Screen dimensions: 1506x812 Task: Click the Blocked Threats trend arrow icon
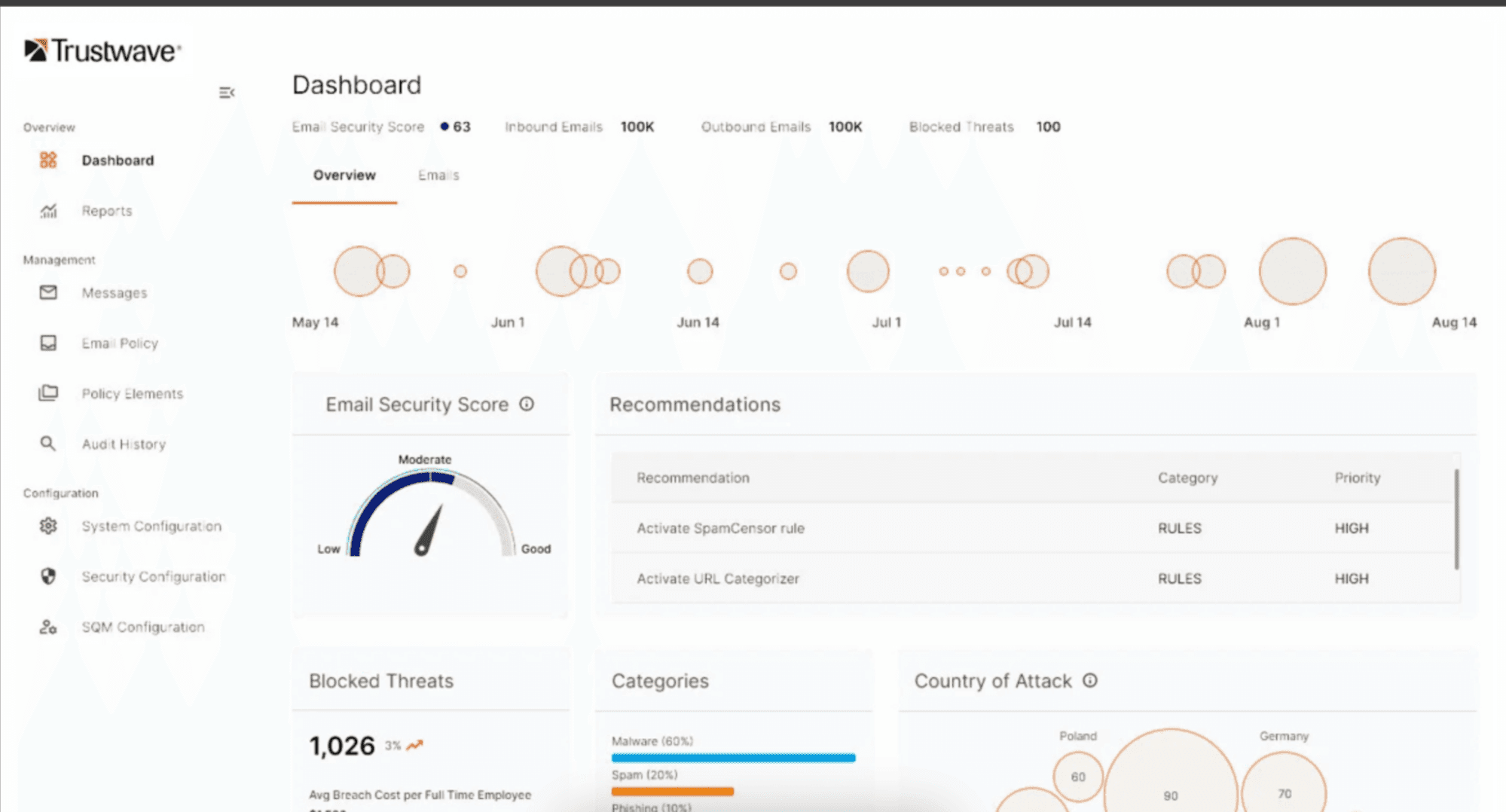[x=415, y=746]
